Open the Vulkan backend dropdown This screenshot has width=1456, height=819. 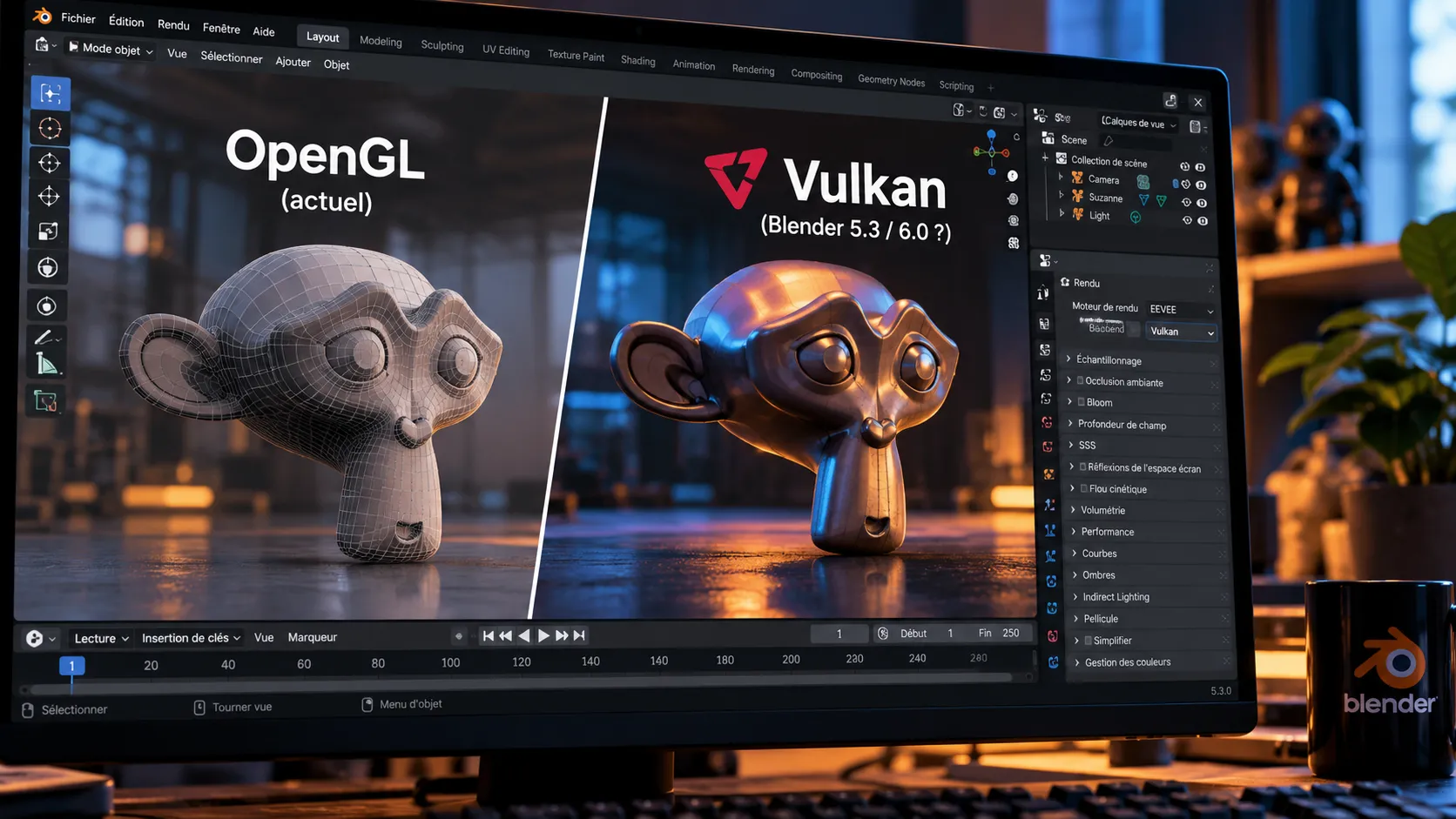tap(1182, 332)
